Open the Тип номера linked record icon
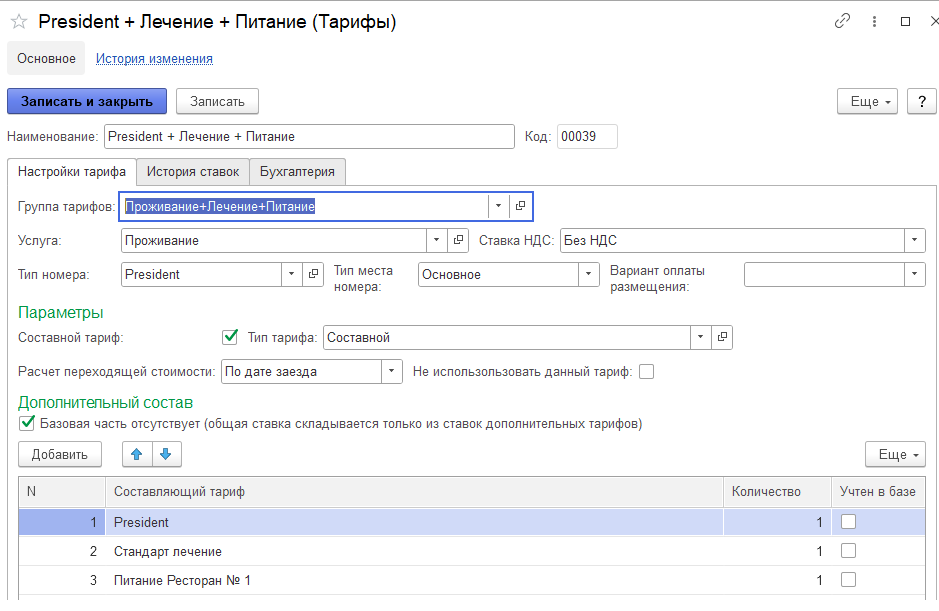This screenshot has width=939, height=611. 314,274
